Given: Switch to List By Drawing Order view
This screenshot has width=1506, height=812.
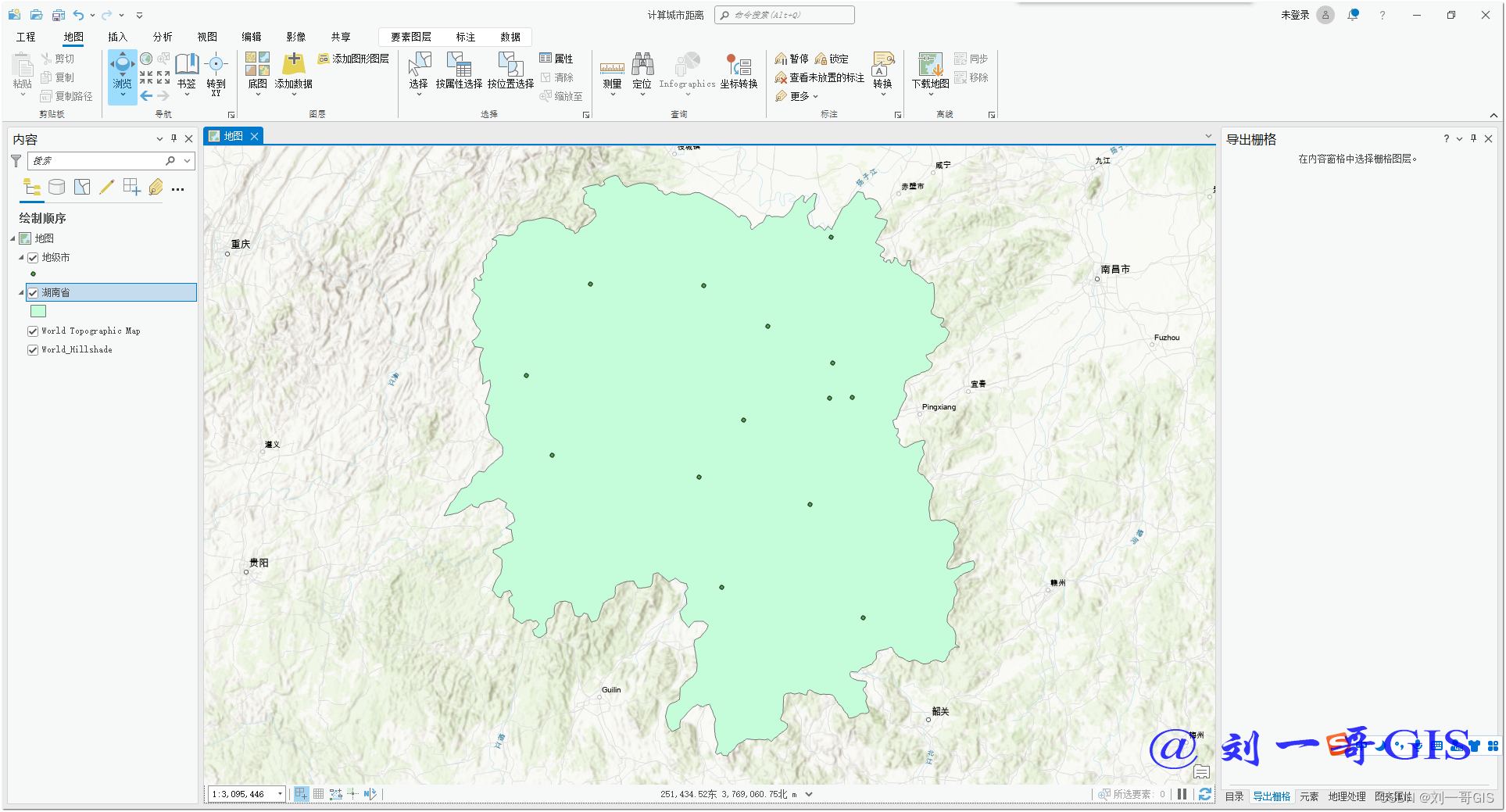Looking at the screenshot, I should 31,187.
